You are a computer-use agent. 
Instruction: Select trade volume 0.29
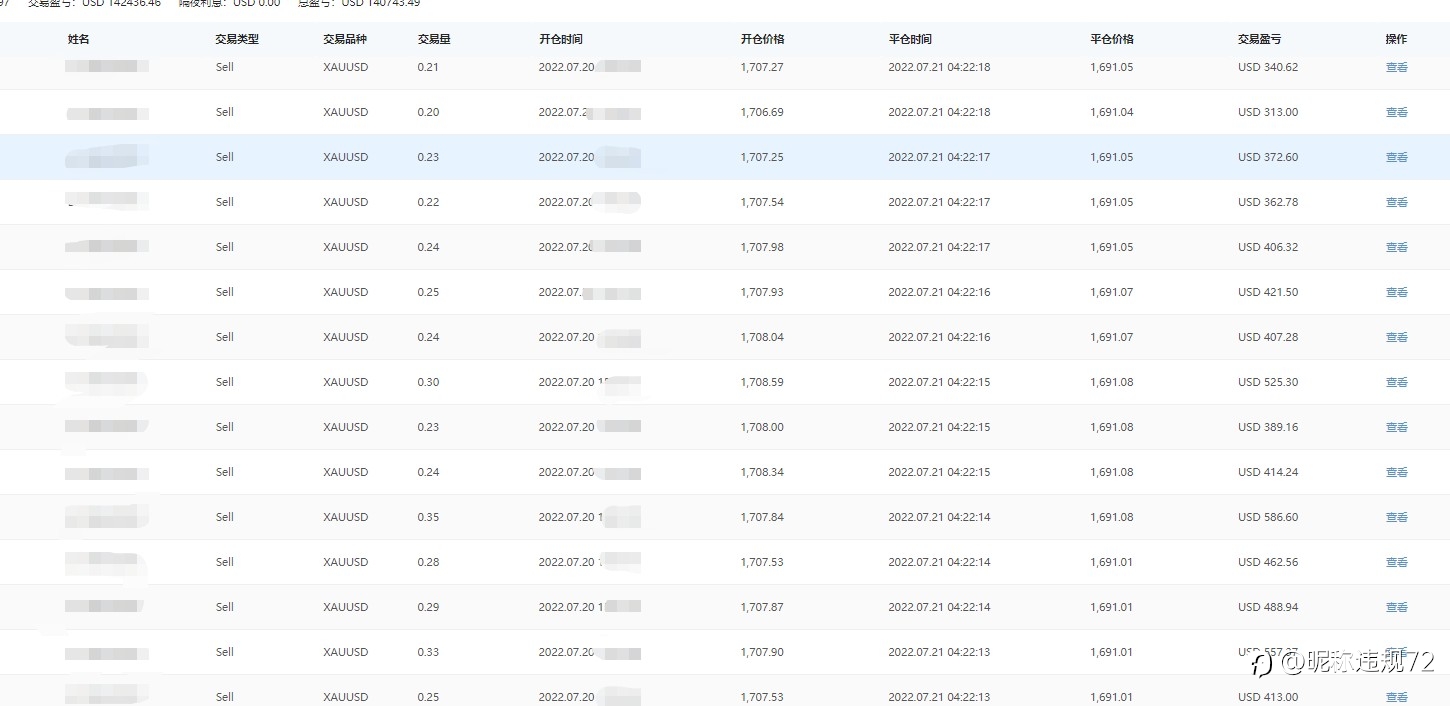click(428, 607)
